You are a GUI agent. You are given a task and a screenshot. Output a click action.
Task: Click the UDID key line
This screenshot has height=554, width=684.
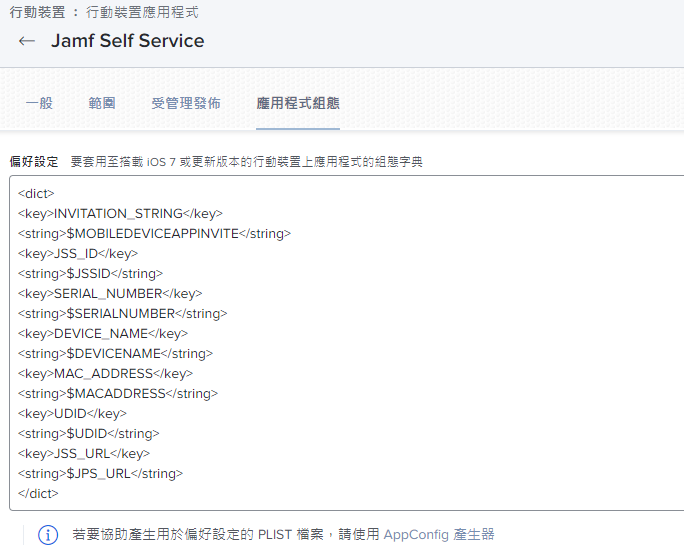pyautogui.click(x=72, y=414)
